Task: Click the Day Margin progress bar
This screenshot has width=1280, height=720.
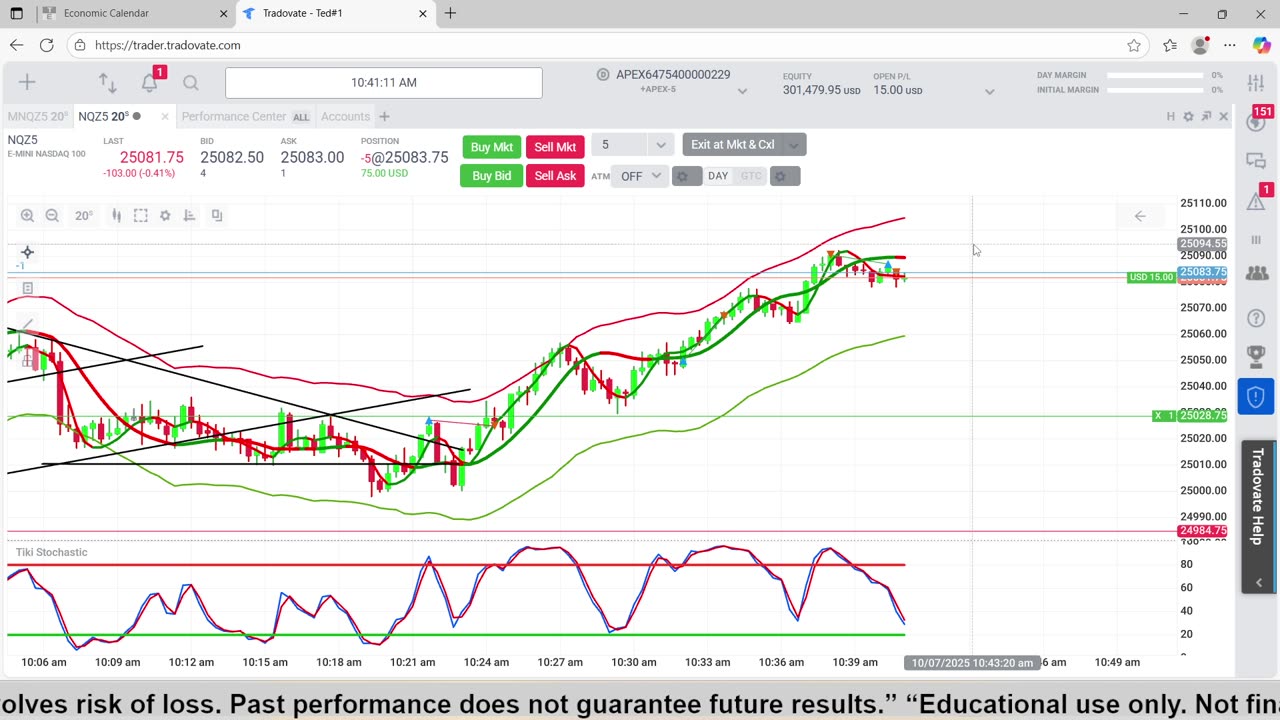Action: point(1156,75)
